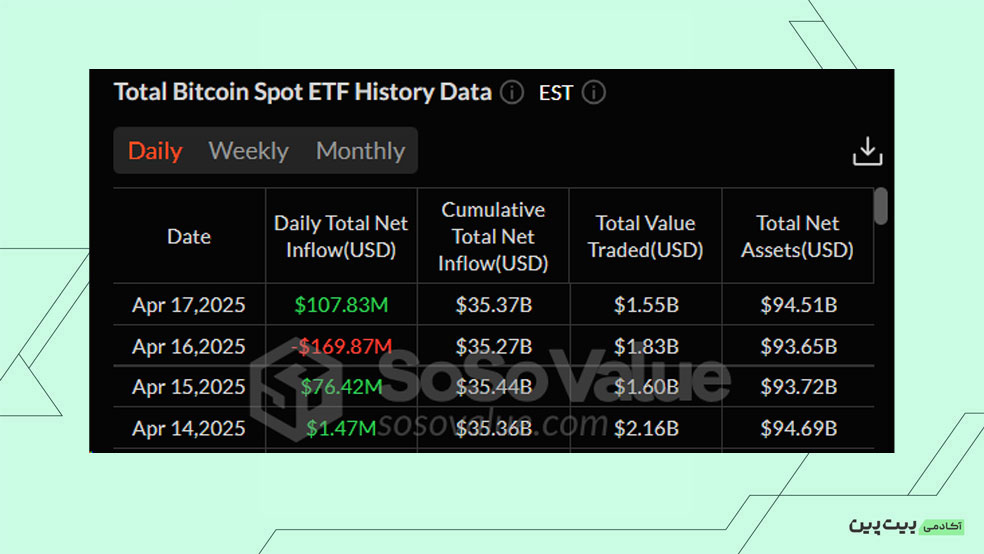Select the Apr 17,2025 date cell

coord(189,305)
